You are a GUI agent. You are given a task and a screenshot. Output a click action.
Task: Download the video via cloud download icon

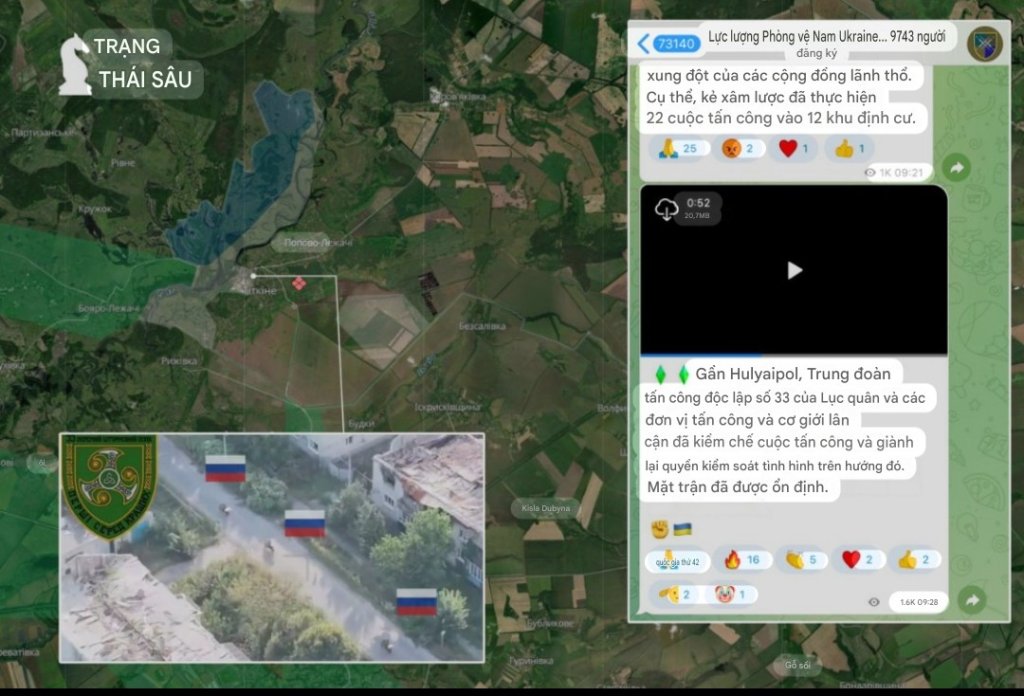tap(666, 208)
